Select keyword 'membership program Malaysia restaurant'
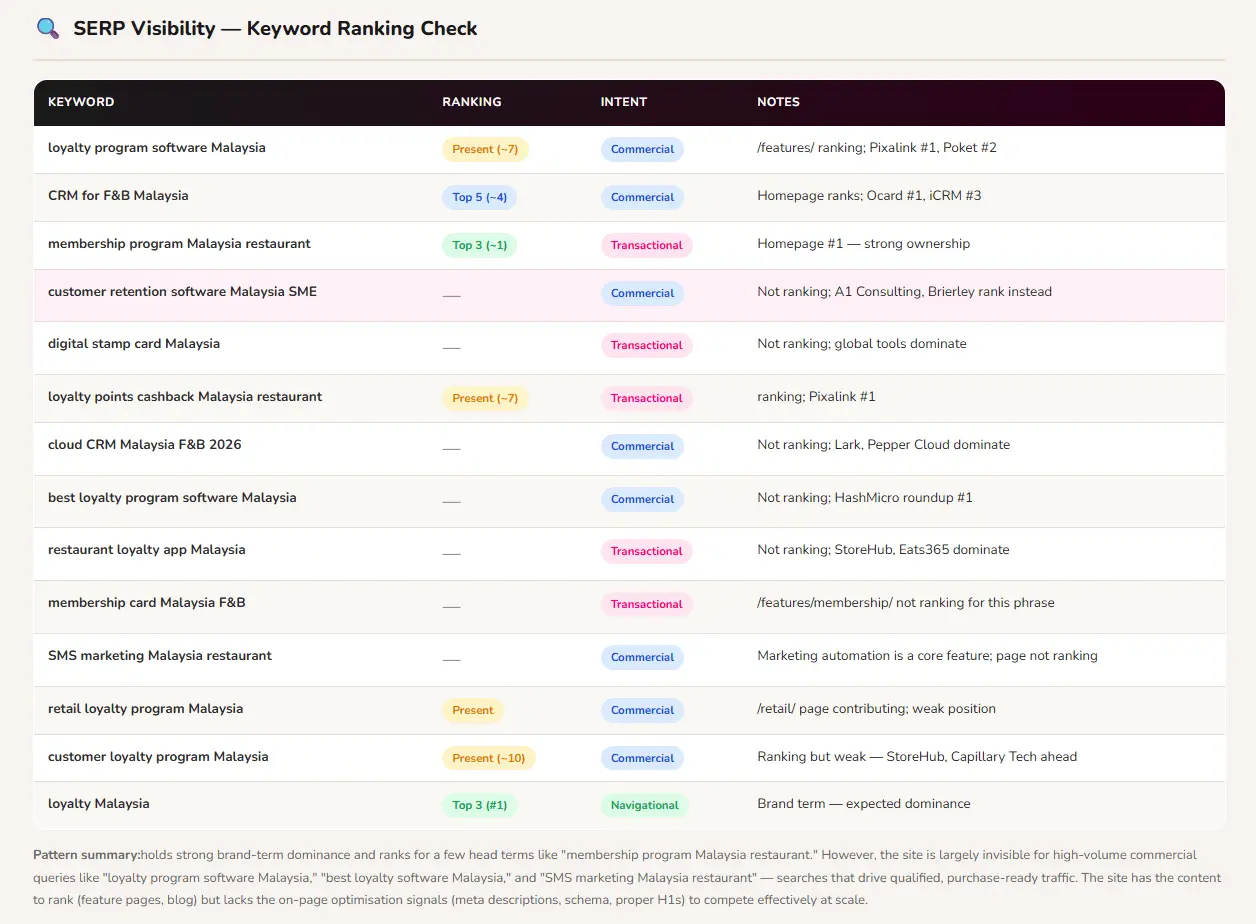 point(179,244)
